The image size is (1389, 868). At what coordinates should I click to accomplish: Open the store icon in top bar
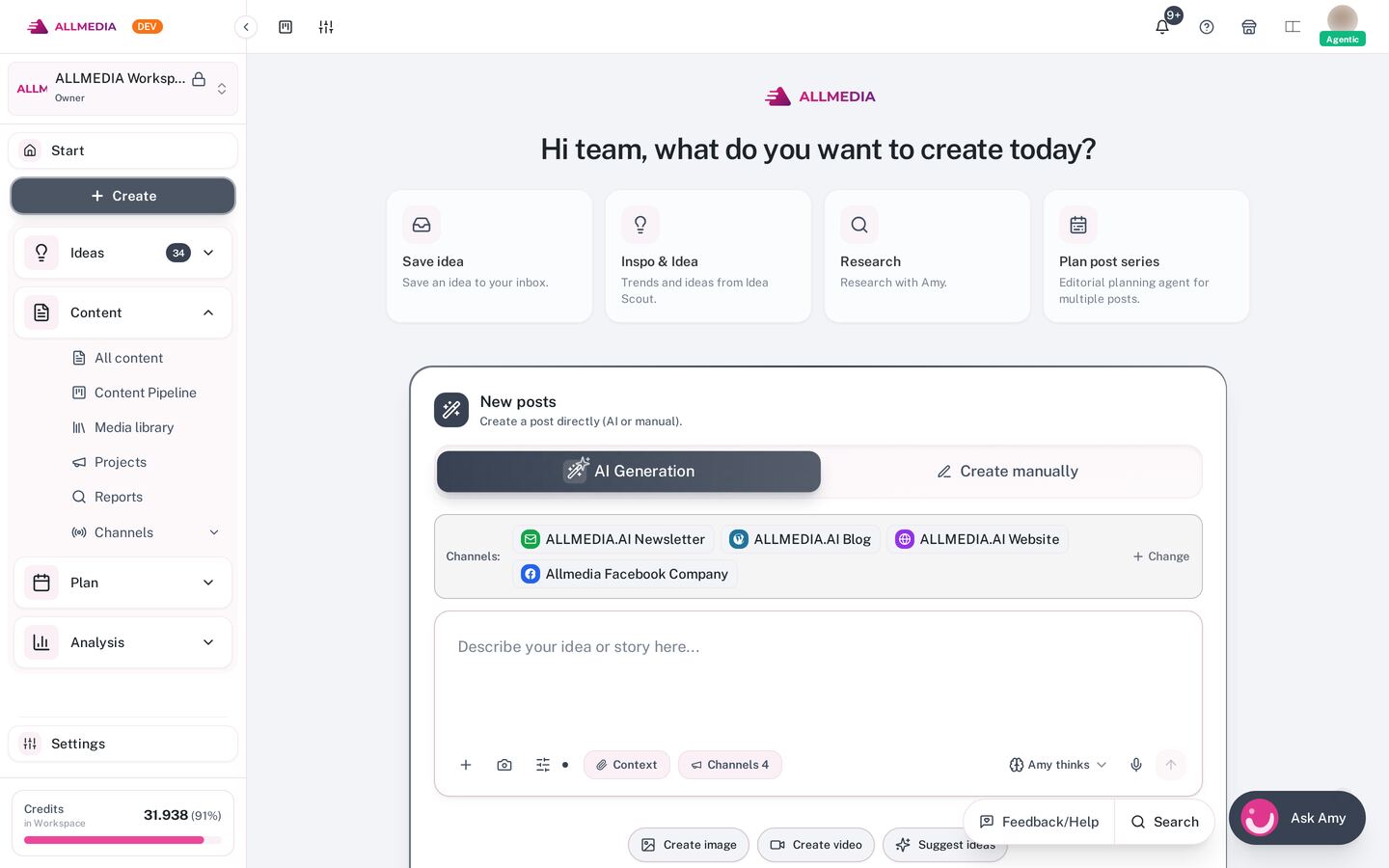(1249, 27)
